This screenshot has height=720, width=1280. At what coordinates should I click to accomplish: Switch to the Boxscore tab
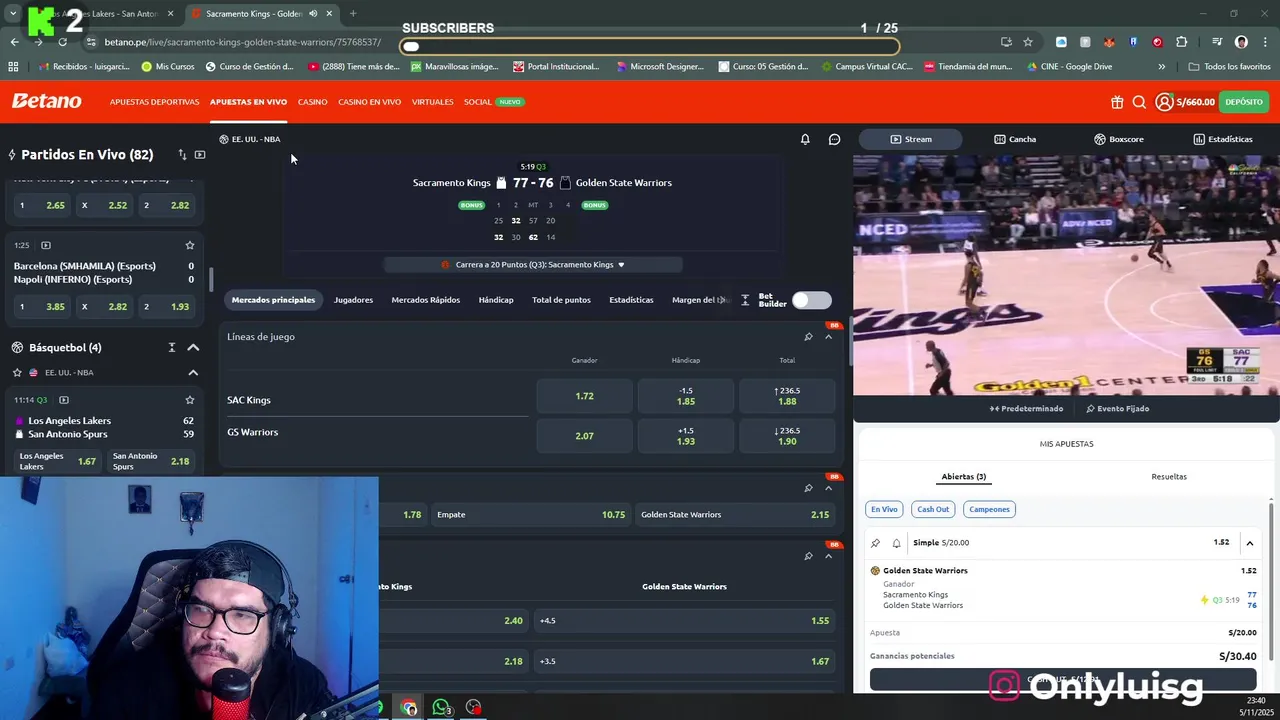pos(1119,139)
